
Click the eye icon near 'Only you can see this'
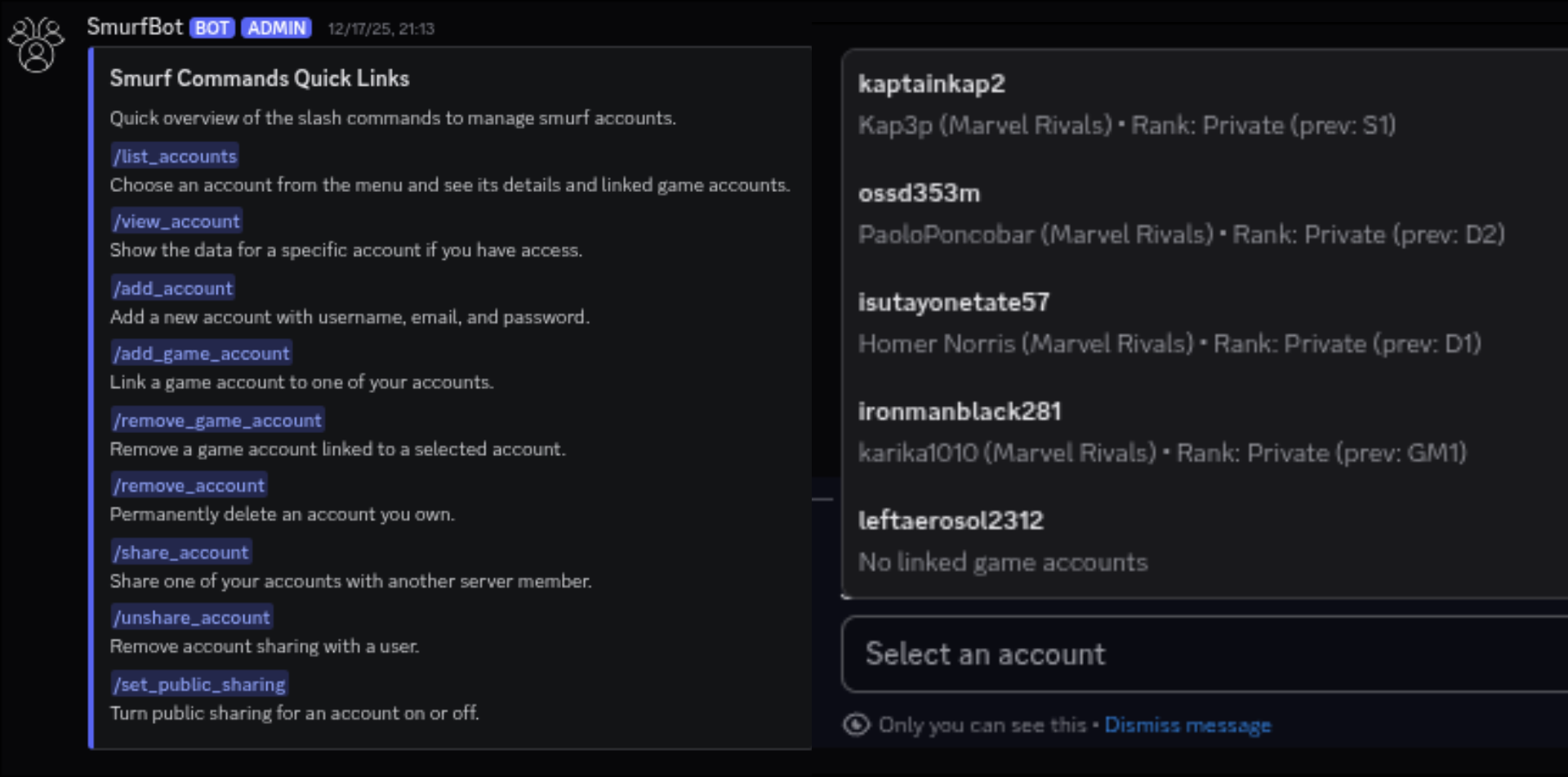click(x=856, y=724)
